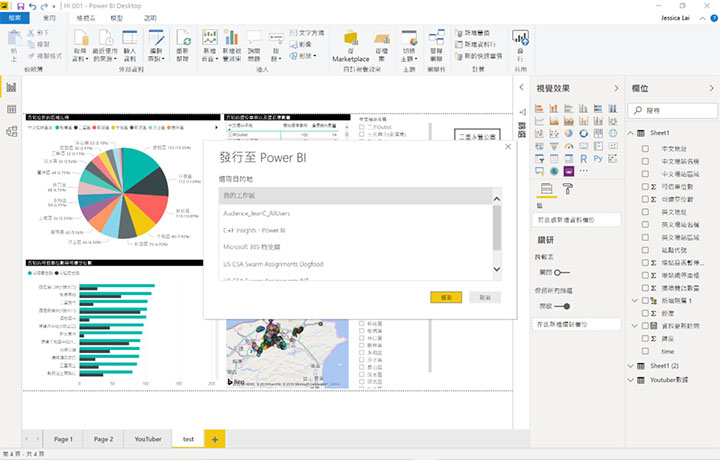Open the File (檔案) tab

15,18
